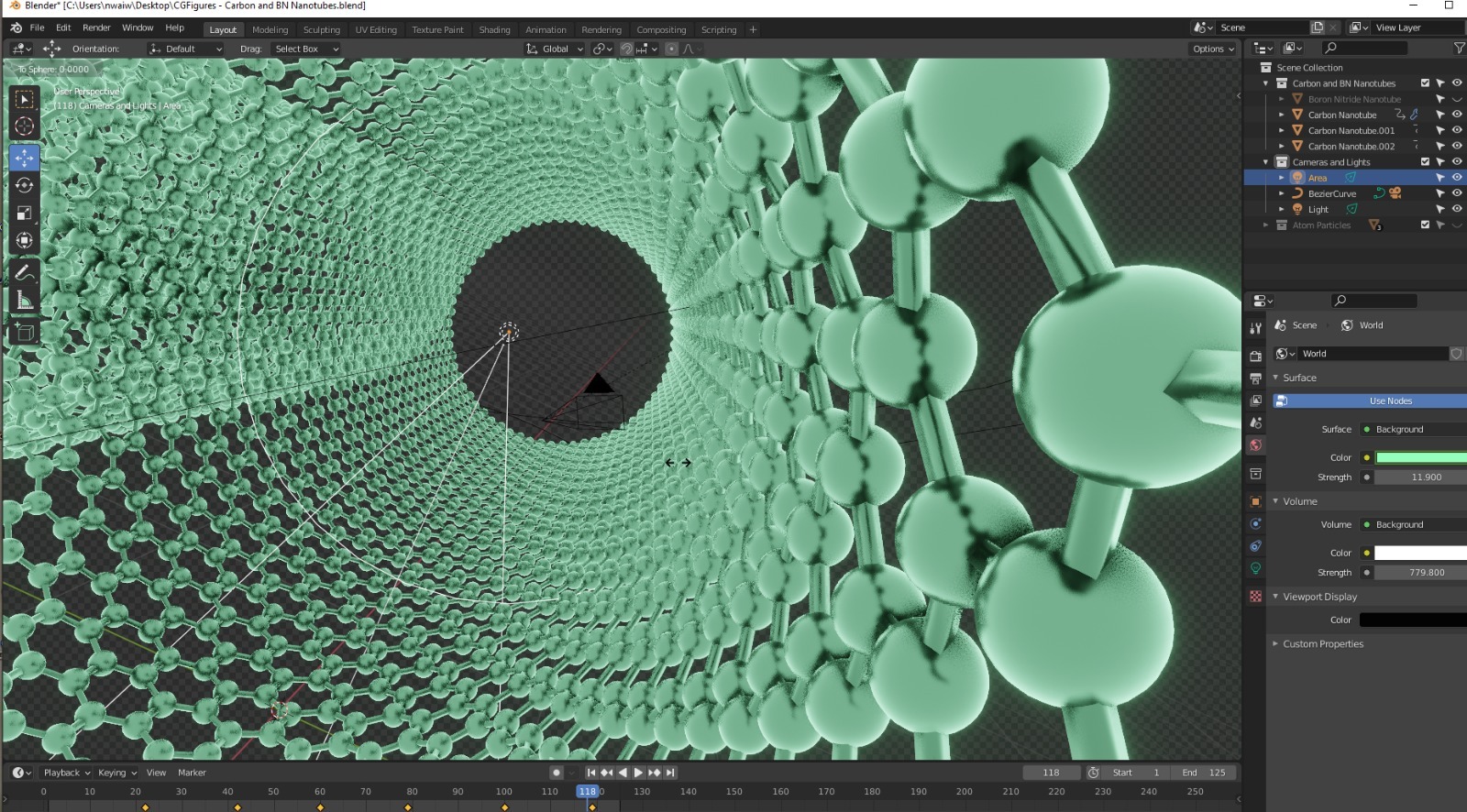
Task: Click the green Surface color swatch
Action: coord(1420,457)
